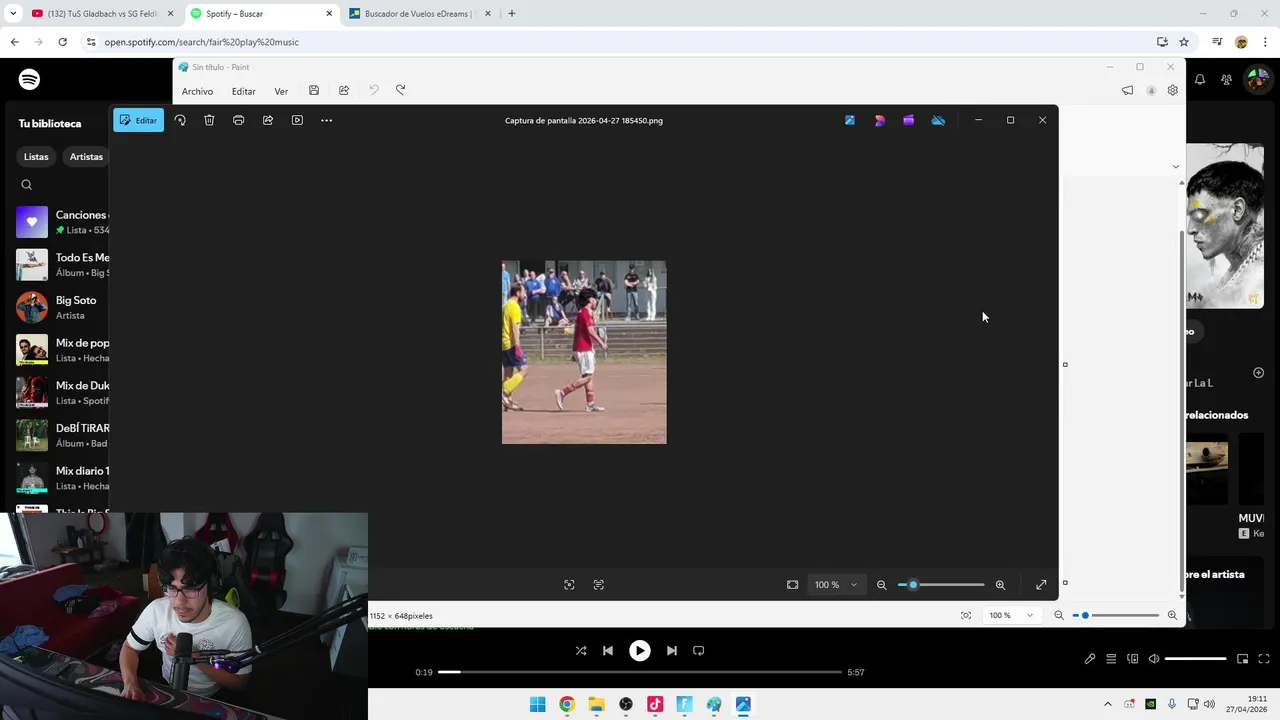Toggle fit to window in Photos footer

[x=792, y=585]
